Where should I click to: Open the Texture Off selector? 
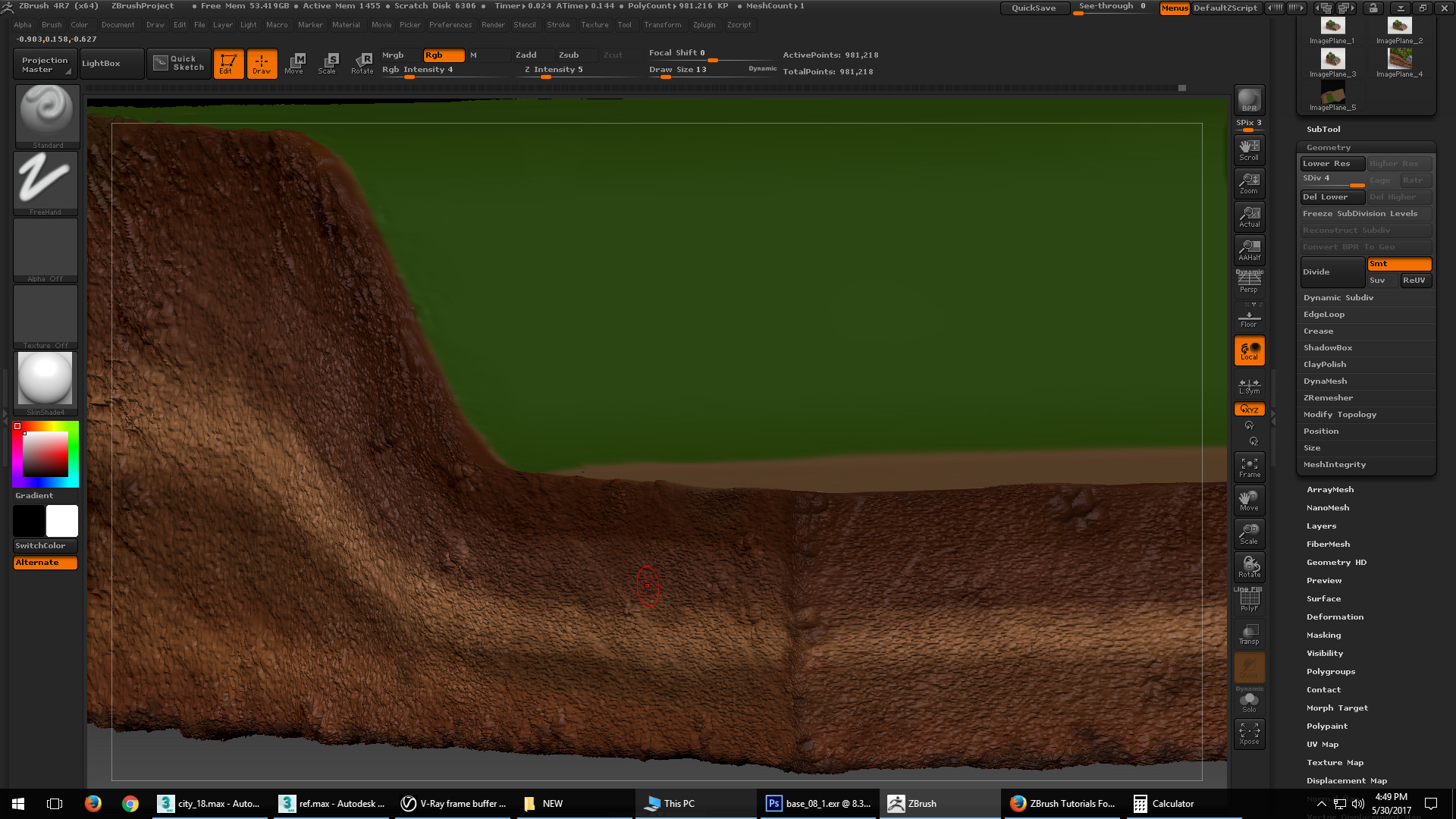point(45,317)
